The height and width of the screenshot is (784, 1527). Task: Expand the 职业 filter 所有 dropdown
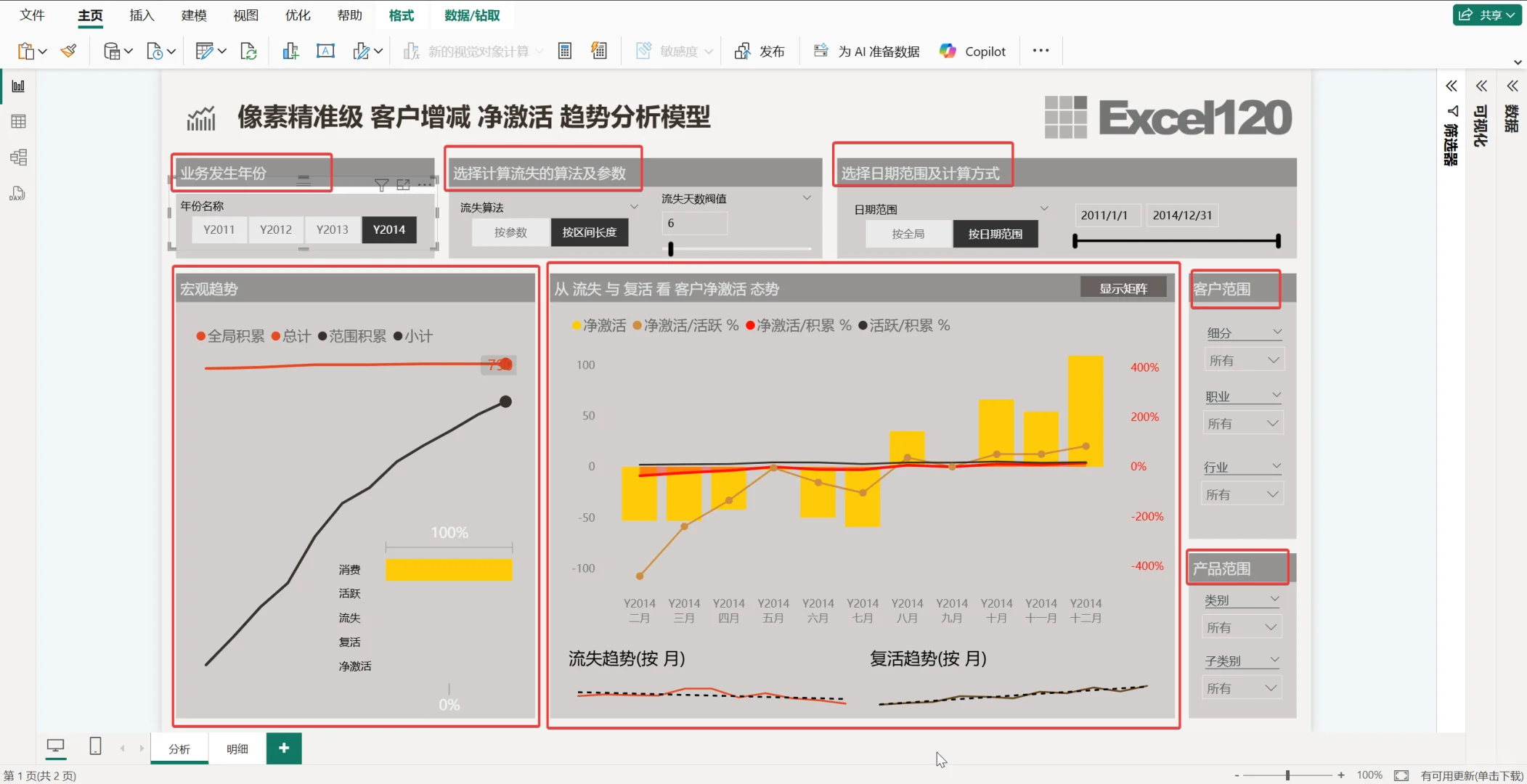pos(1242,422)
